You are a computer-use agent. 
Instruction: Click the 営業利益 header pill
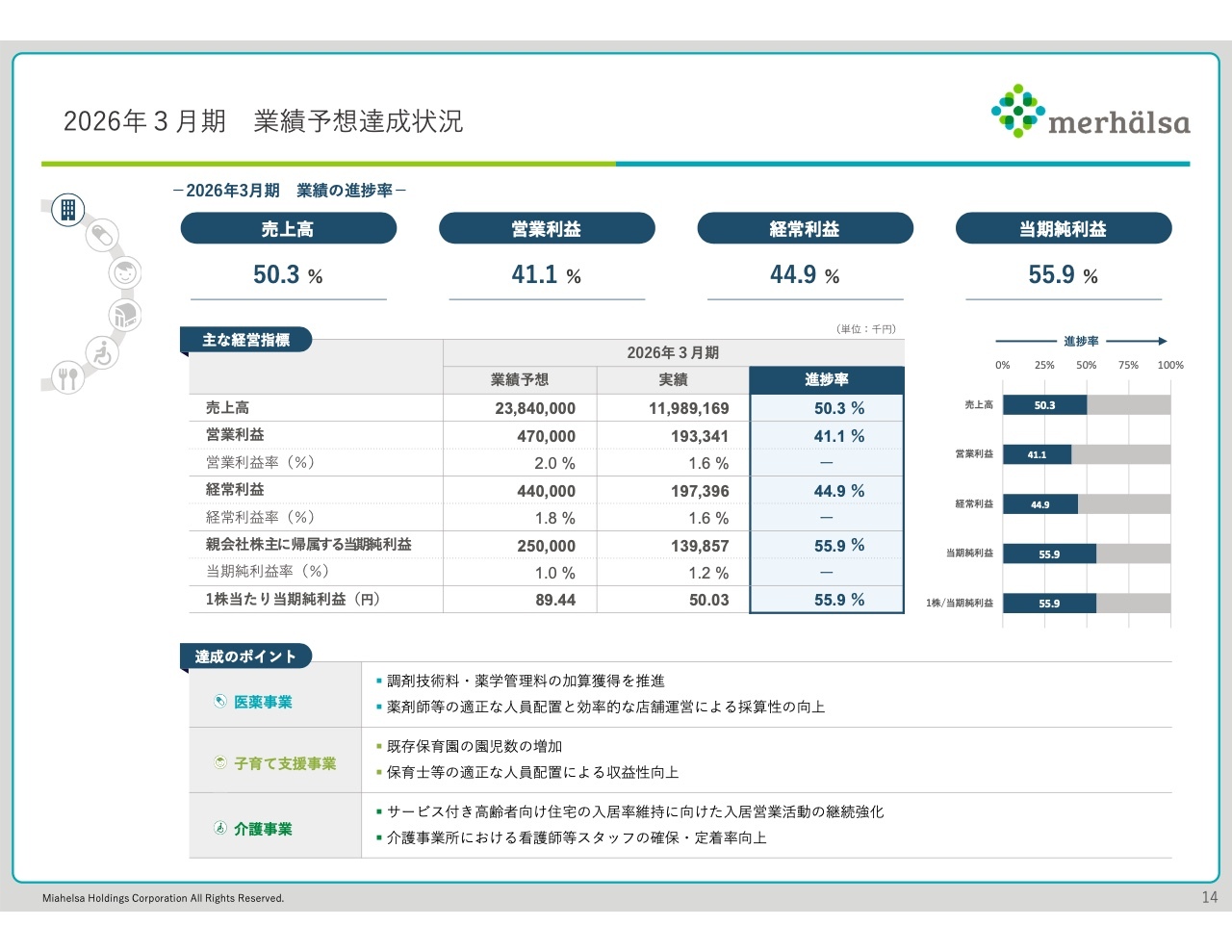(547, 229)
